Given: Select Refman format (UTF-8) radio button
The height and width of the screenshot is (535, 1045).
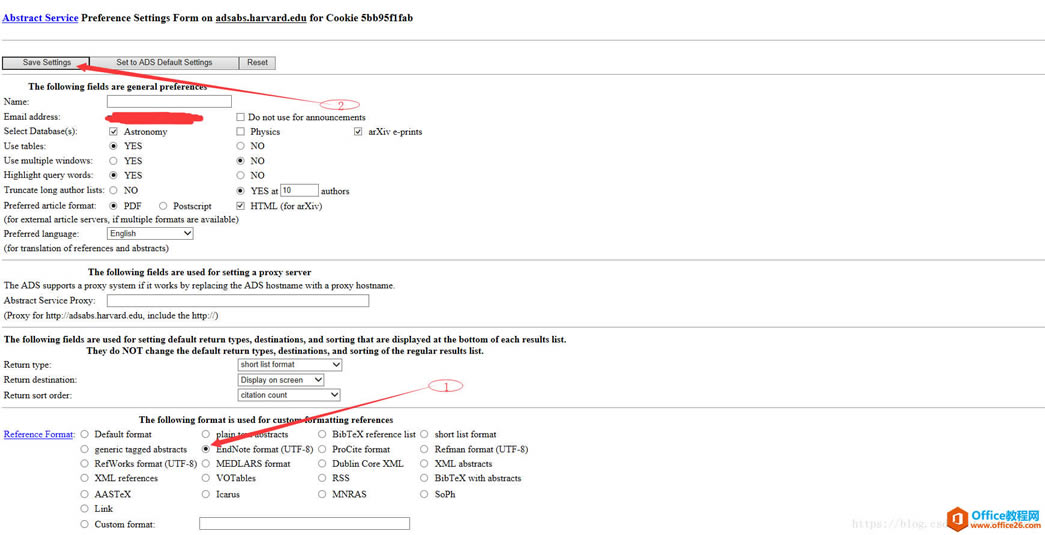Looking at the screenshot, I should click(425, 449).
